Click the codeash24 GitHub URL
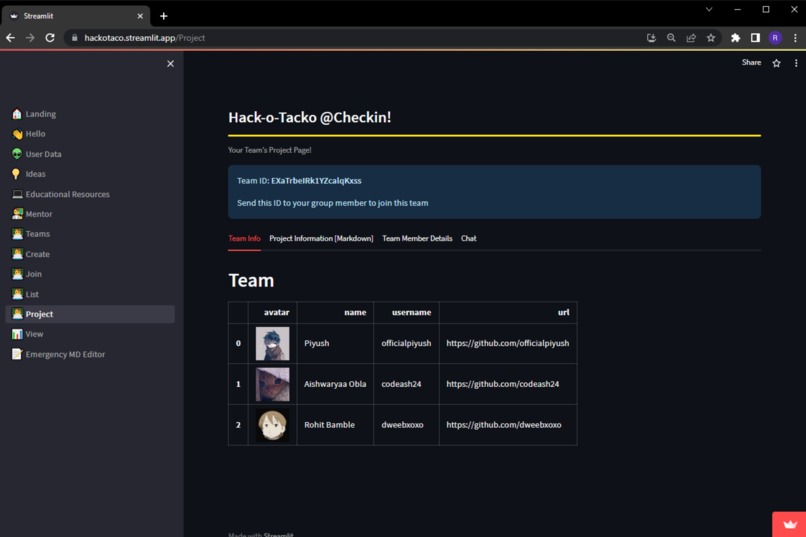 coord(502,384)
